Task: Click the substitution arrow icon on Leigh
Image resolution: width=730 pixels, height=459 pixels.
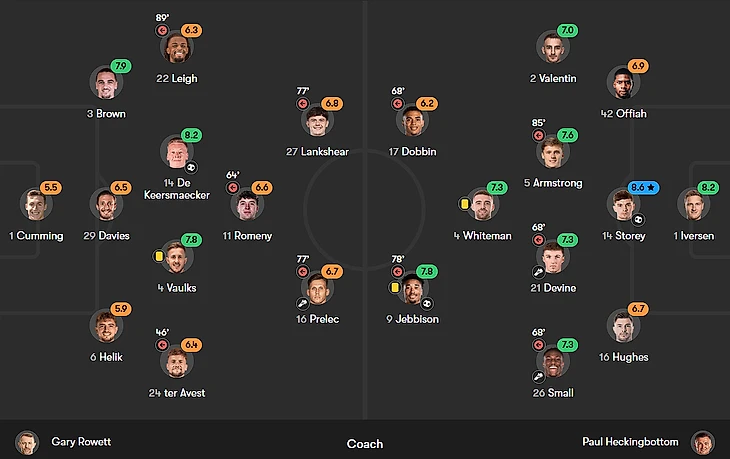Action: click(x=162, y=31)
